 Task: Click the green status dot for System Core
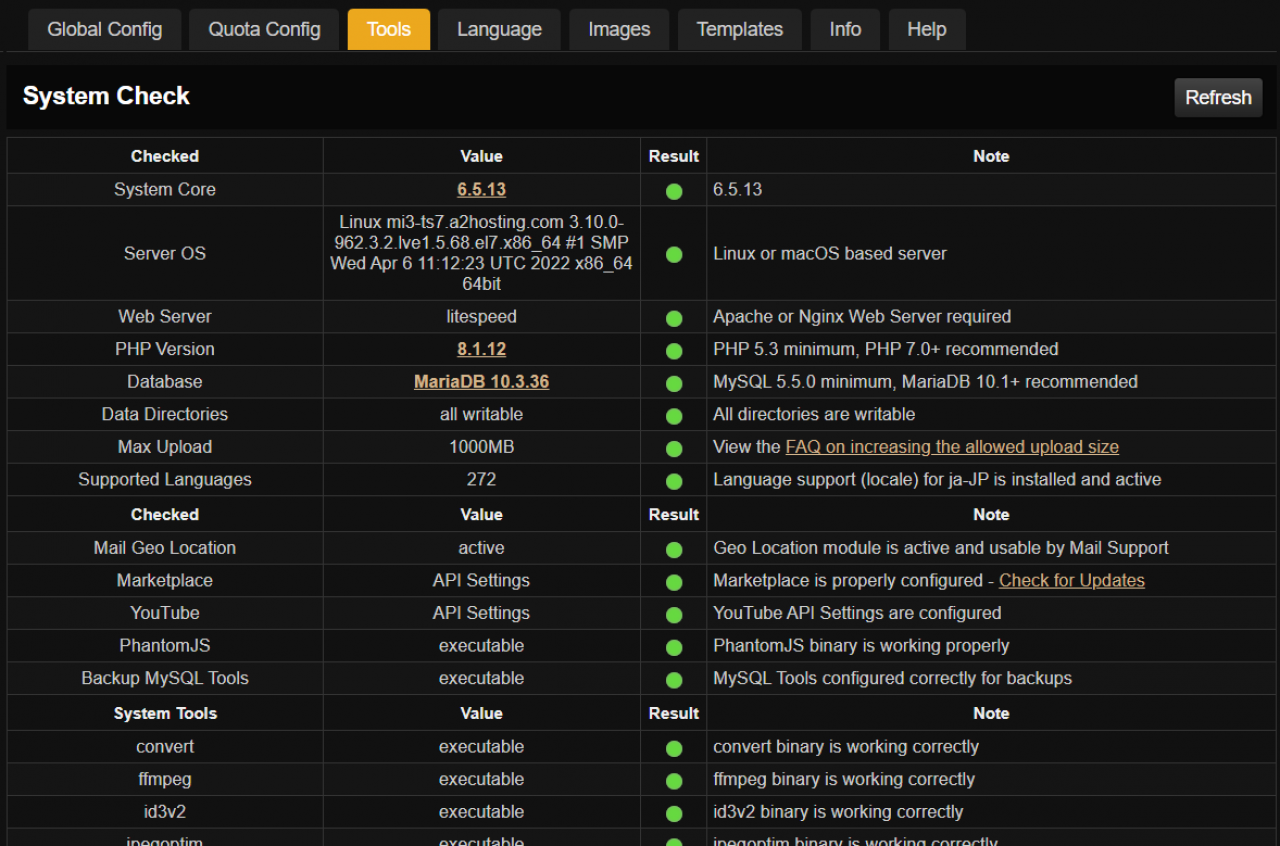point(674,191)
